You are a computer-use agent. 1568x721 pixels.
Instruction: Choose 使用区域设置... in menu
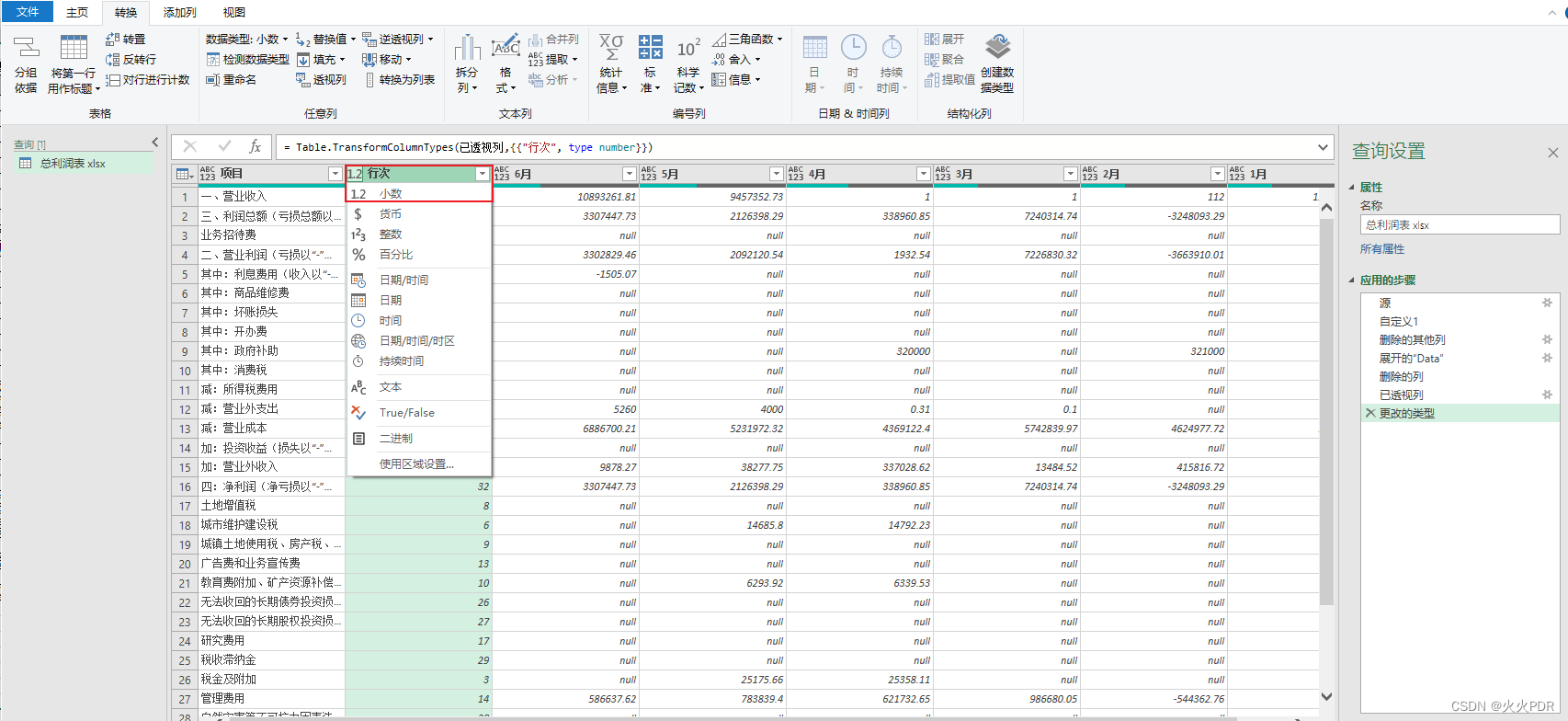(419, 464)
